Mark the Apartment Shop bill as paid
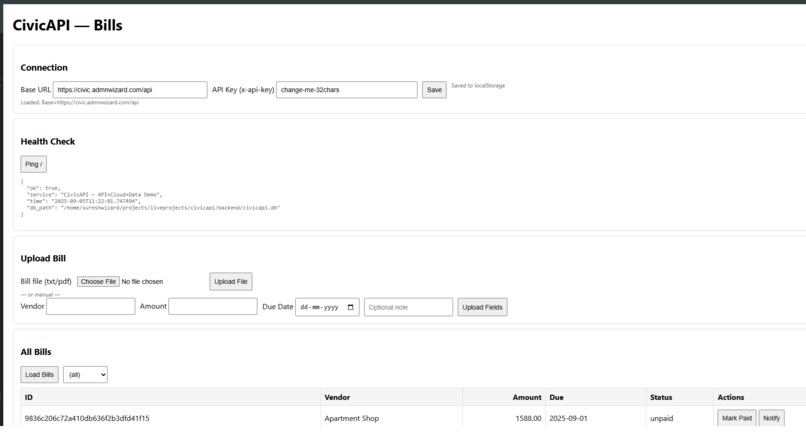The height and width of the screenshot is (434, 806). pos(737,418)
